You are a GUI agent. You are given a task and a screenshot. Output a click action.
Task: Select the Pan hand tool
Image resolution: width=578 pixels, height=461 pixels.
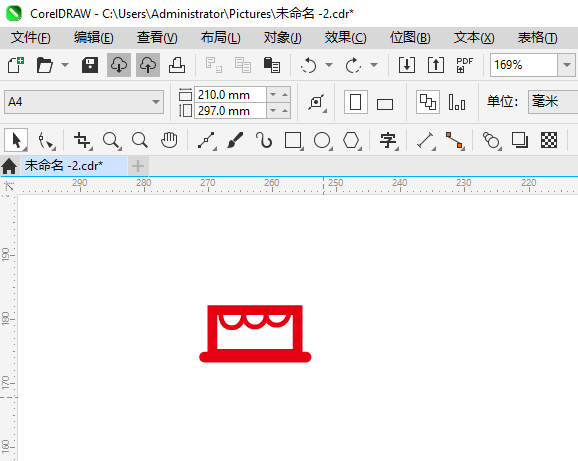pyautogui.click(x=169, y=140)
